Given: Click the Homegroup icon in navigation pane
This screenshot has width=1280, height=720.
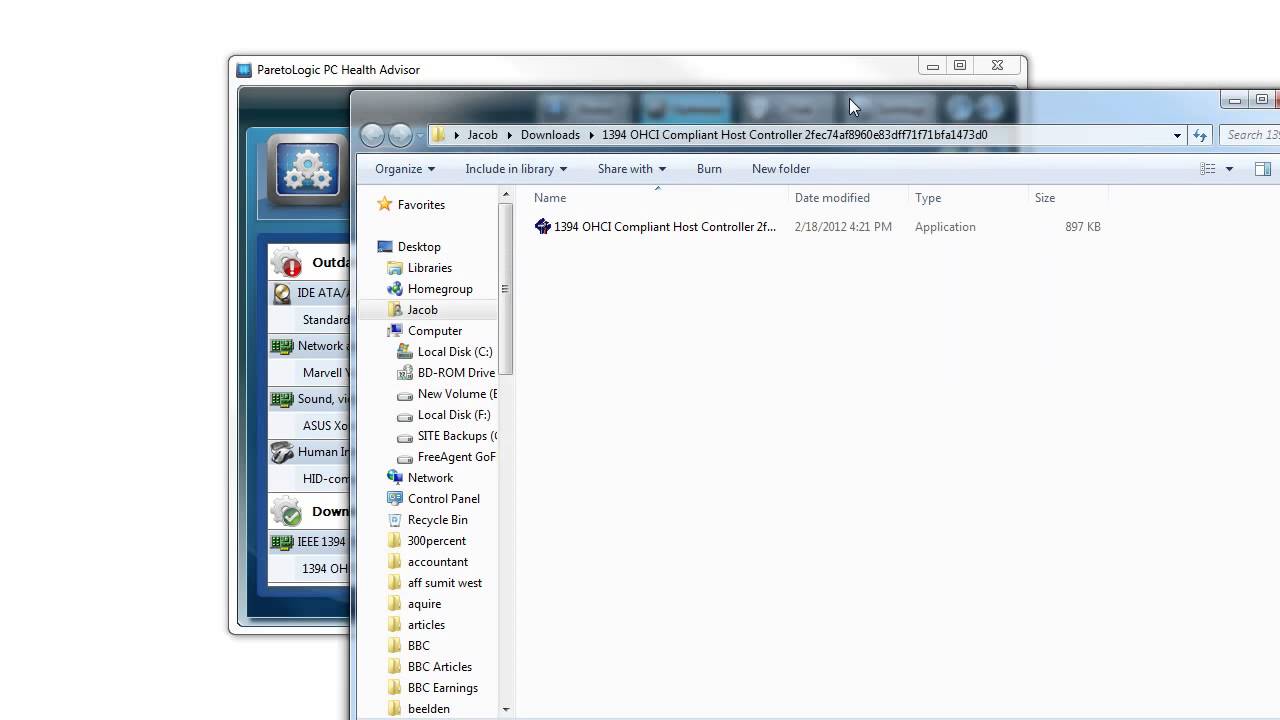Looking at the screenshot, I should click(x=395, y=289).
